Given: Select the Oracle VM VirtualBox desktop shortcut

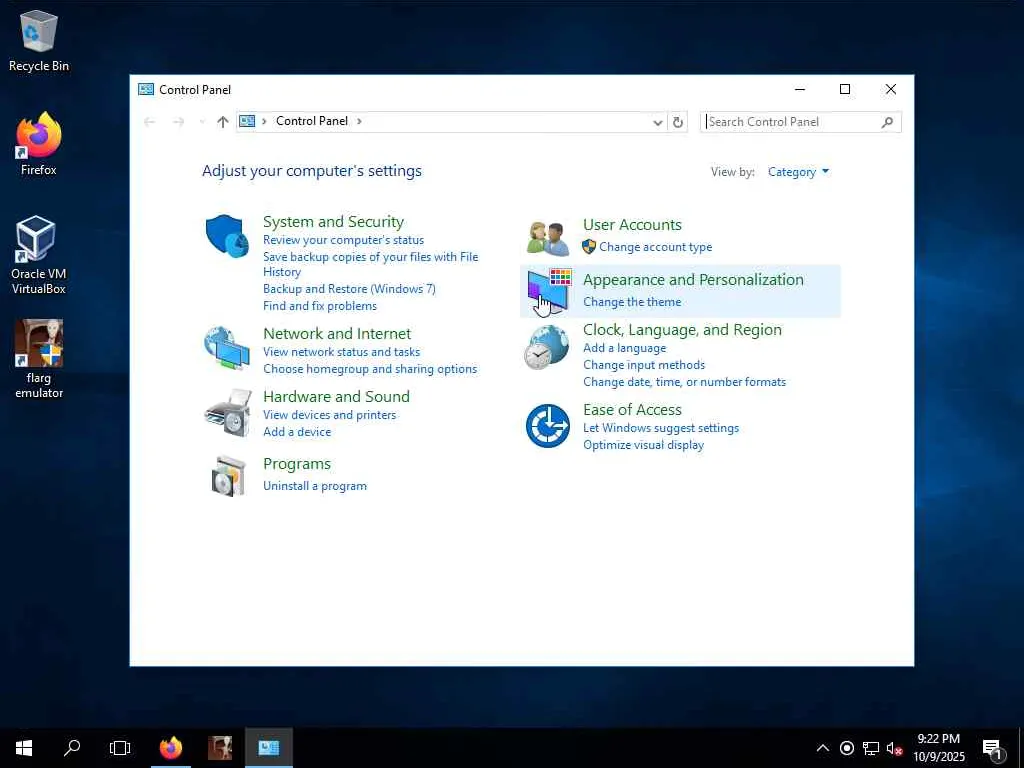Looking at the screenshot, I should point(39,255).
